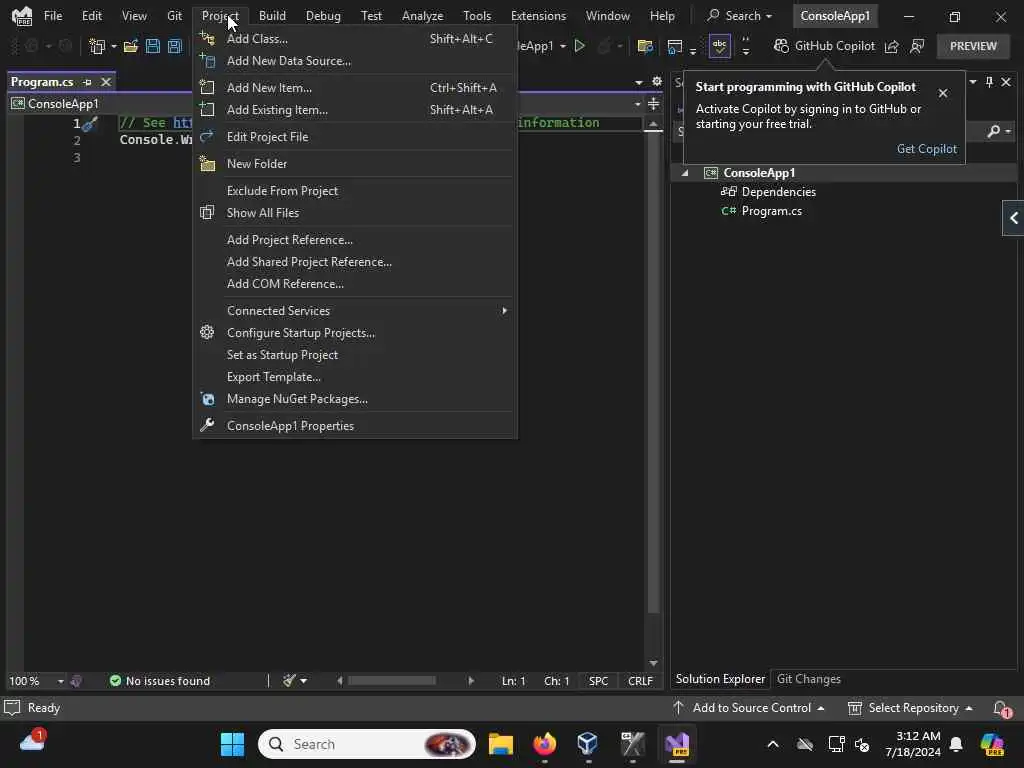Expand Connected Services submenu
Viewport: 1024px width, 768px height.
pyautogui.click(x=355, y=311)
